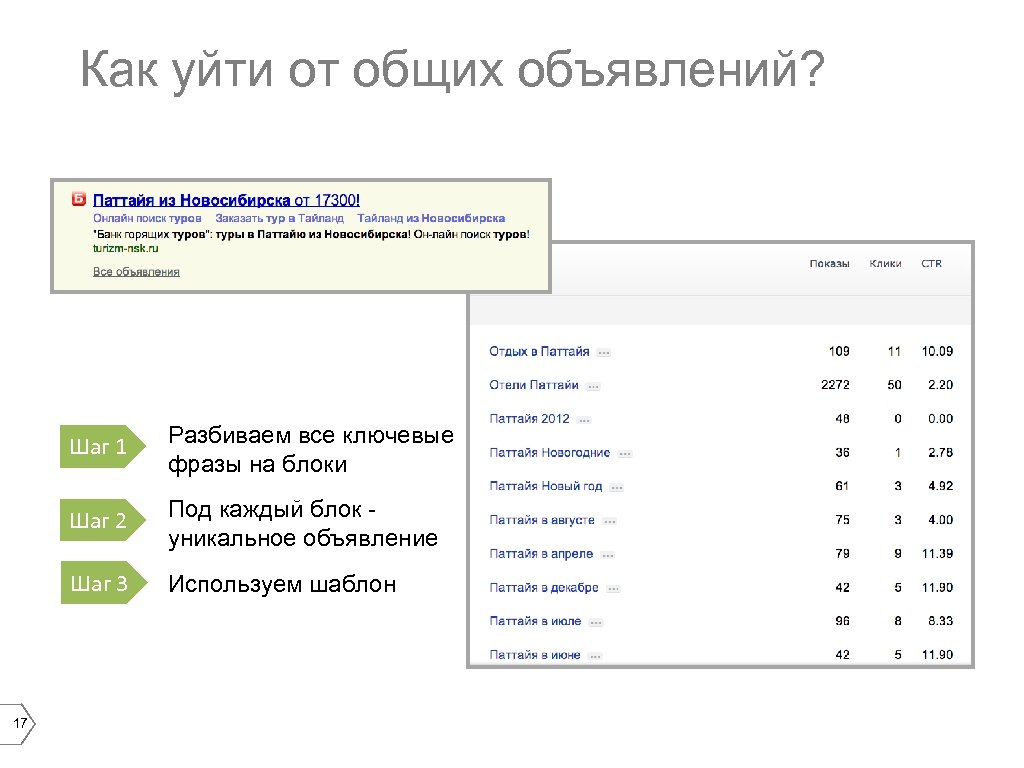
Task: Click the ellipsis icon beside "Отели Паттайи"
Action: click(x=595, y=385)
